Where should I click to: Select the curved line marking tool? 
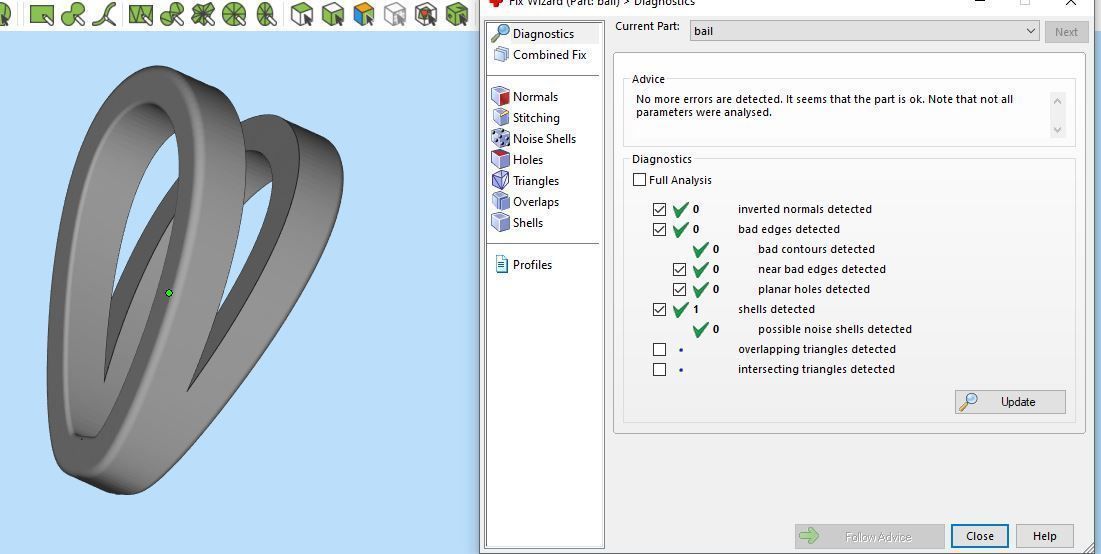[105, 14]
